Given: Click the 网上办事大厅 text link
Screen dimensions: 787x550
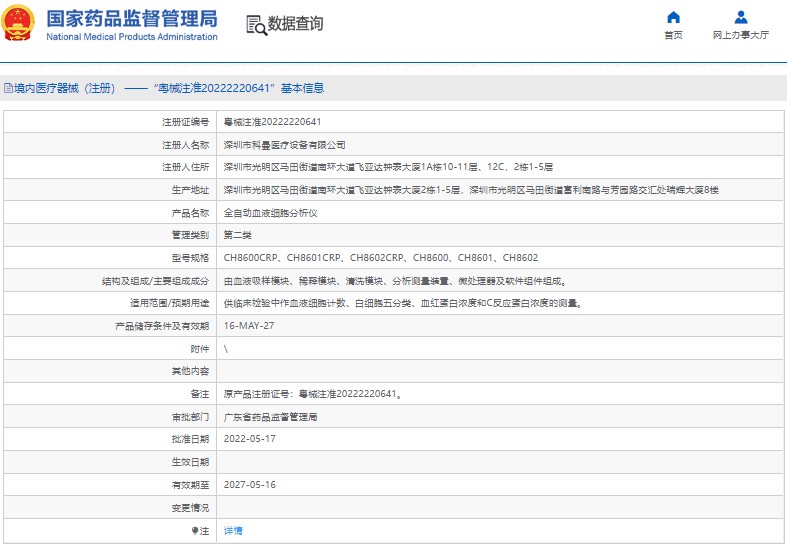Looking at the screenshot, I should tap(741, 35).
